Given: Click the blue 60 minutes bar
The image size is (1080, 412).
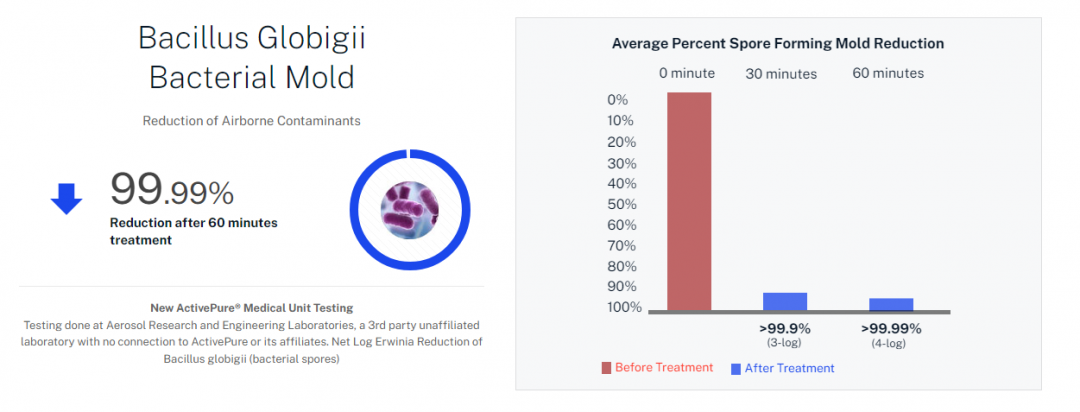Looking at the screenshot, I should 891,304.
